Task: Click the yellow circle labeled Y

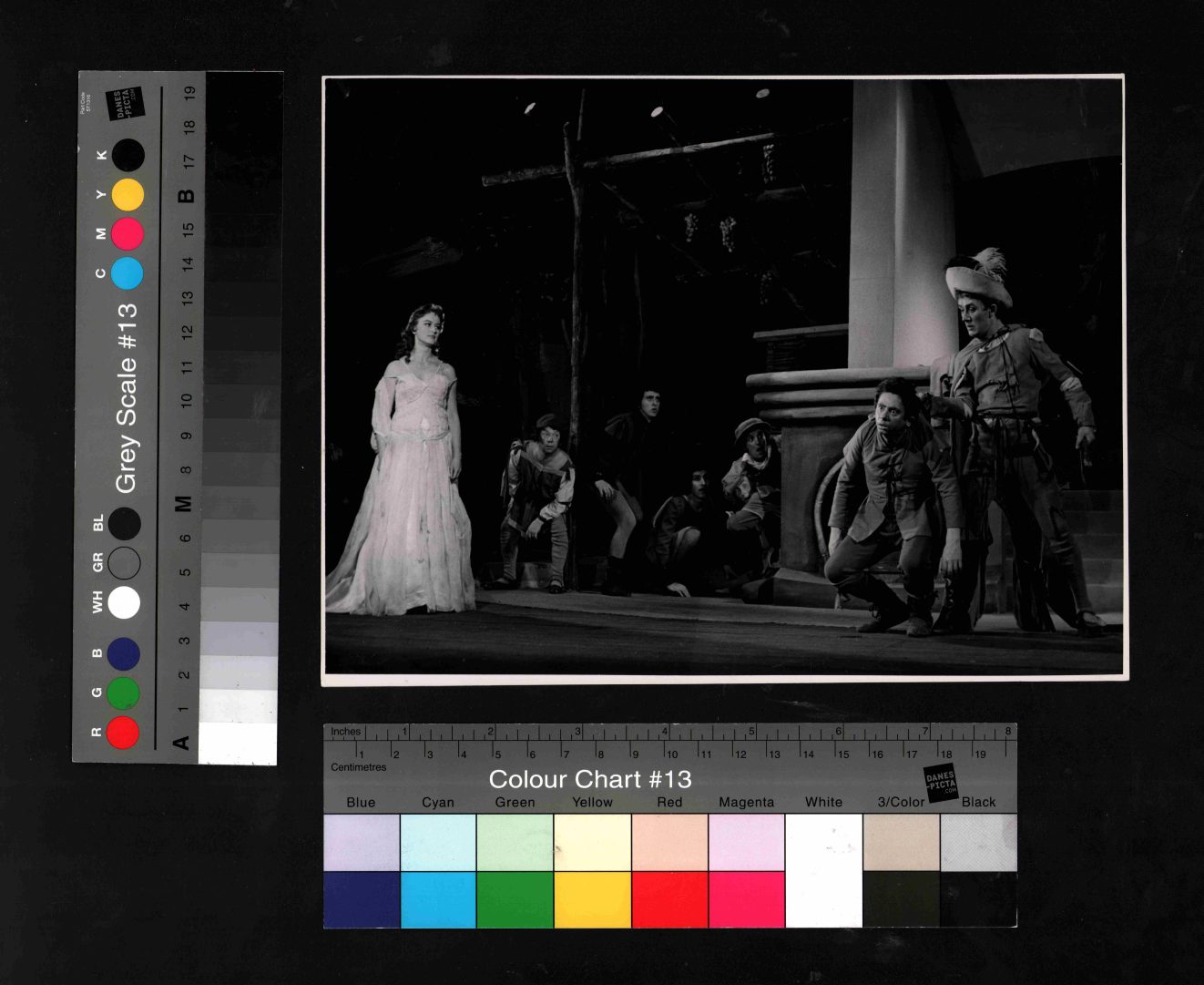Action: click(x=128, y=195)
